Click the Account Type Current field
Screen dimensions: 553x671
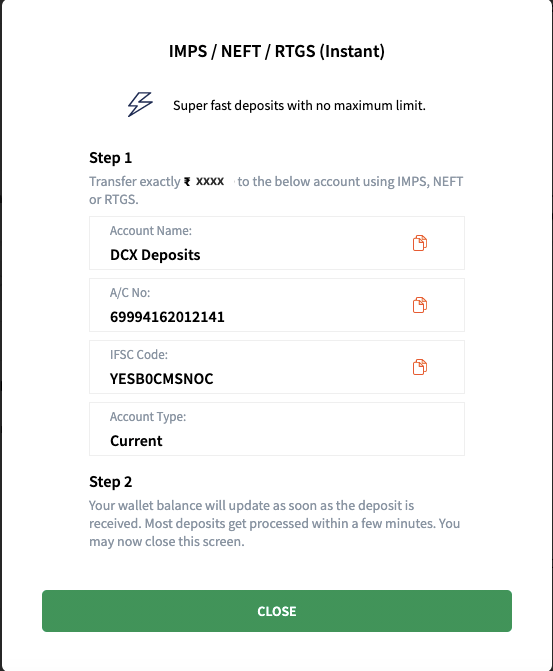[277, 429]
